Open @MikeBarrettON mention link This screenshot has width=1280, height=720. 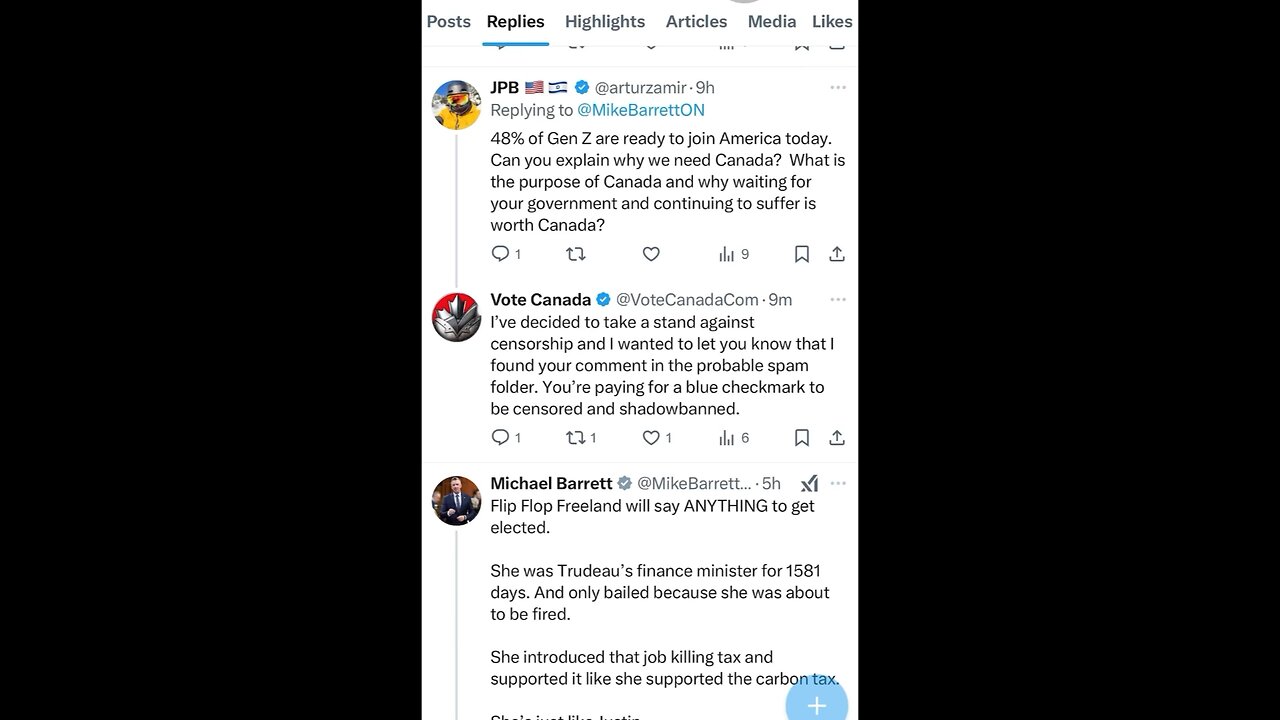[x=641, y=110]
